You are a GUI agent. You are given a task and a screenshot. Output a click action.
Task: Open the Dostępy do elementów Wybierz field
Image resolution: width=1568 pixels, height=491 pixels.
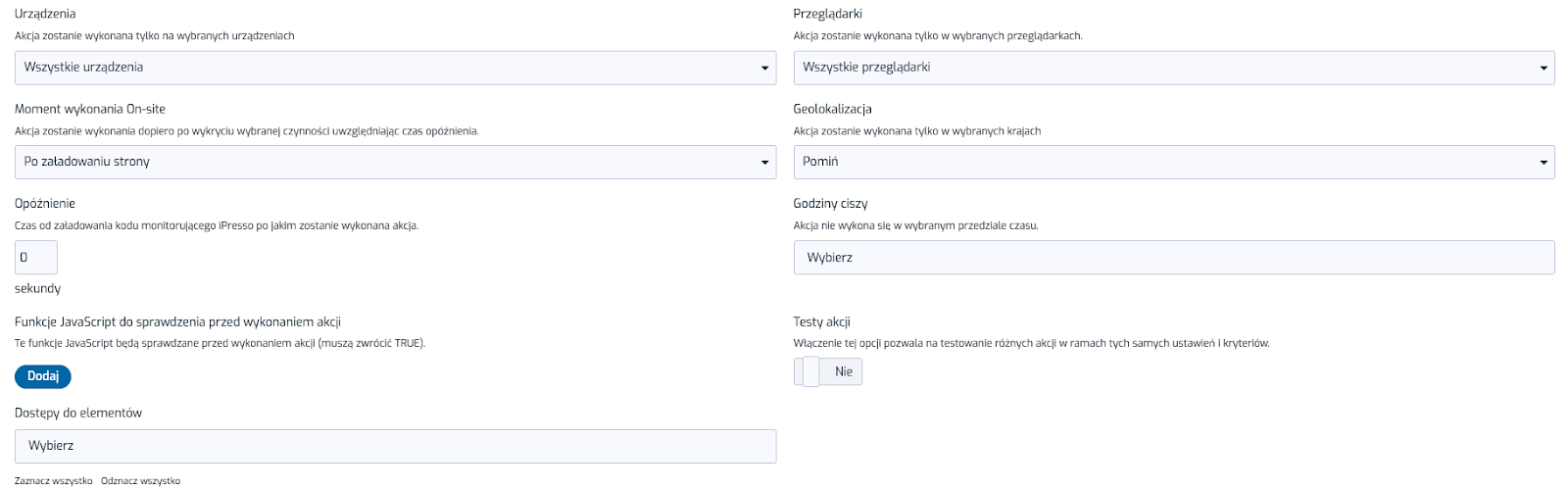(395, 446)
